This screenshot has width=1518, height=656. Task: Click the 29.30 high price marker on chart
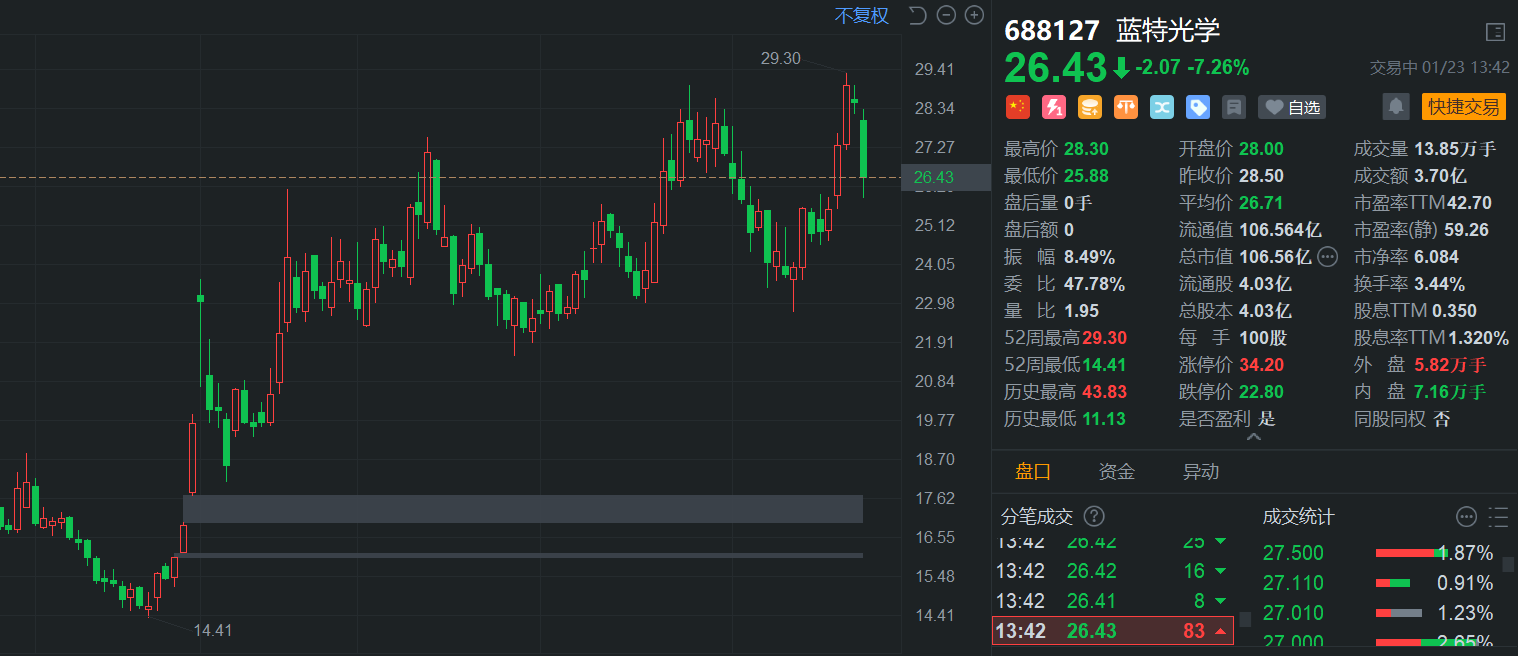(x=780, y=58)
